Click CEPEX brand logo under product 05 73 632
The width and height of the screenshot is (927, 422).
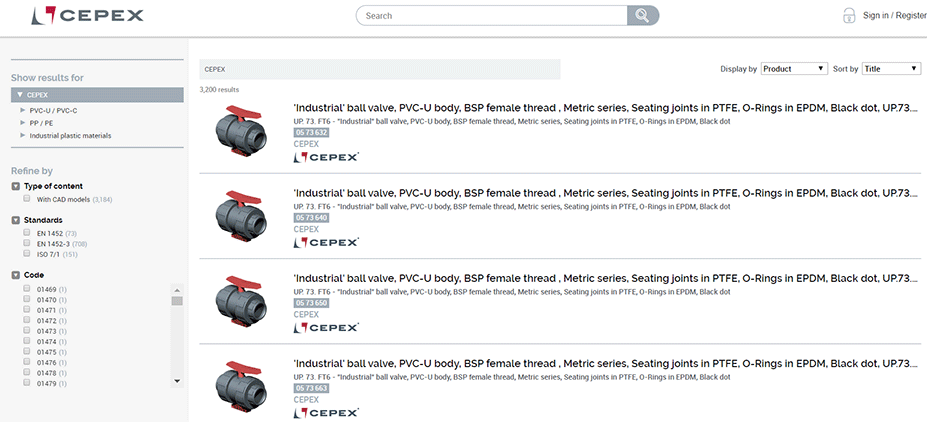(x=326, y=157)
